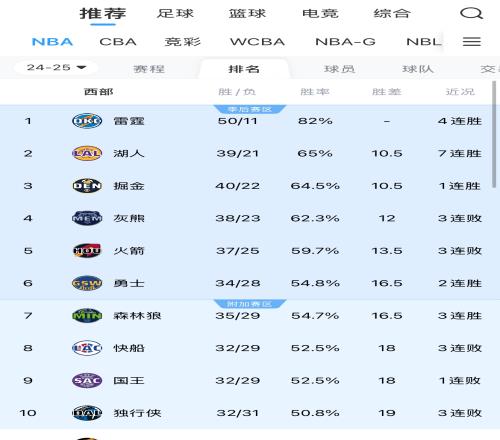Click the 13.5 games-behind value

(387, 251)
